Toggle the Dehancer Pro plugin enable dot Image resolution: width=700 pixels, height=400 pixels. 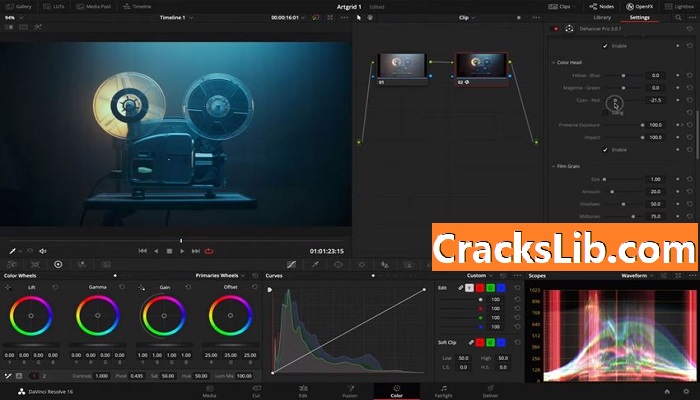[x=556, y=29]
